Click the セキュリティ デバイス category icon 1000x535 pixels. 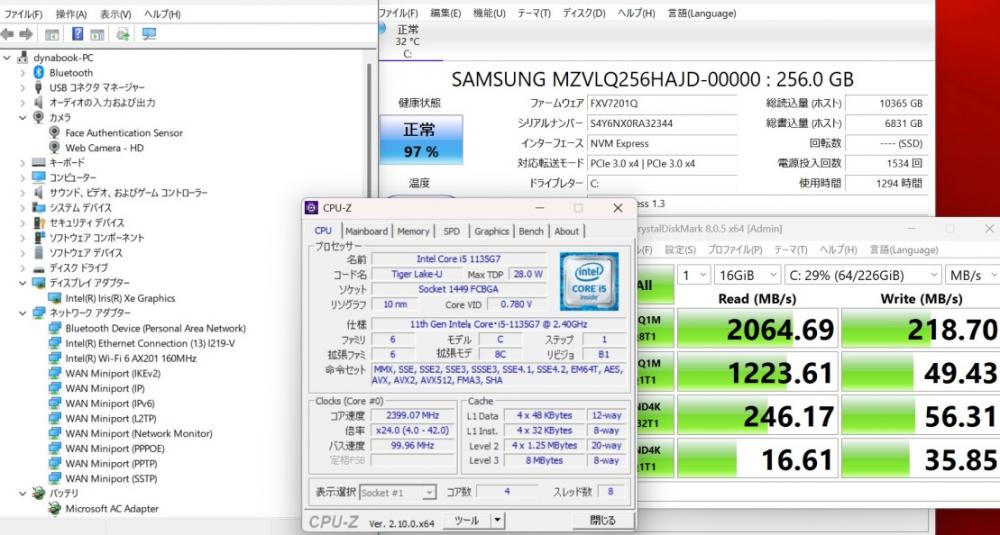coord(38,223)
